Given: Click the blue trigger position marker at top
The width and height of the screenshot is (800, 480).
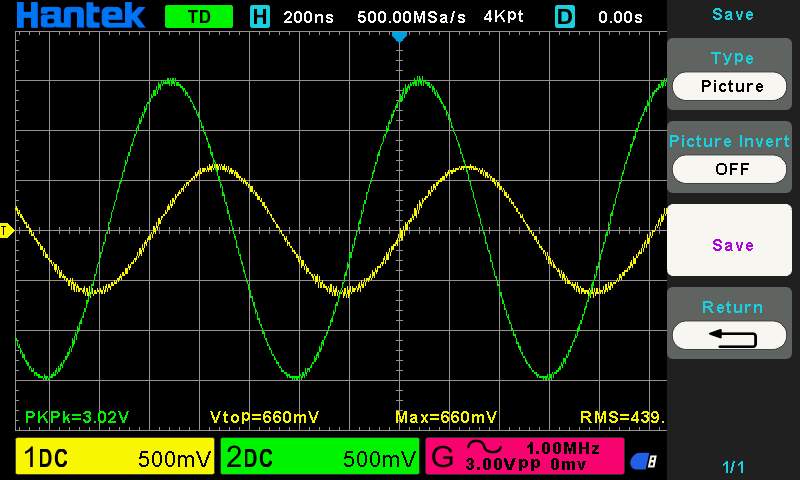Looking at the screenshot, I should pos(399,37).
